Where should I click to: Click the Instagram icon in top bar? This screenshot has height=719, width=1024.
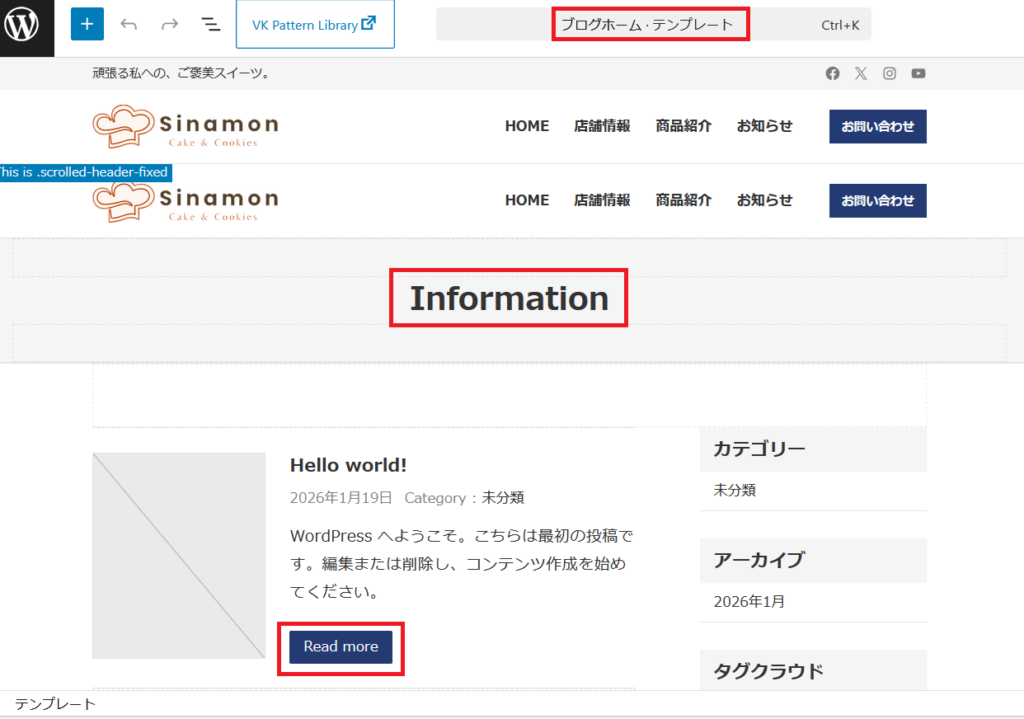[x=889, y=73]
